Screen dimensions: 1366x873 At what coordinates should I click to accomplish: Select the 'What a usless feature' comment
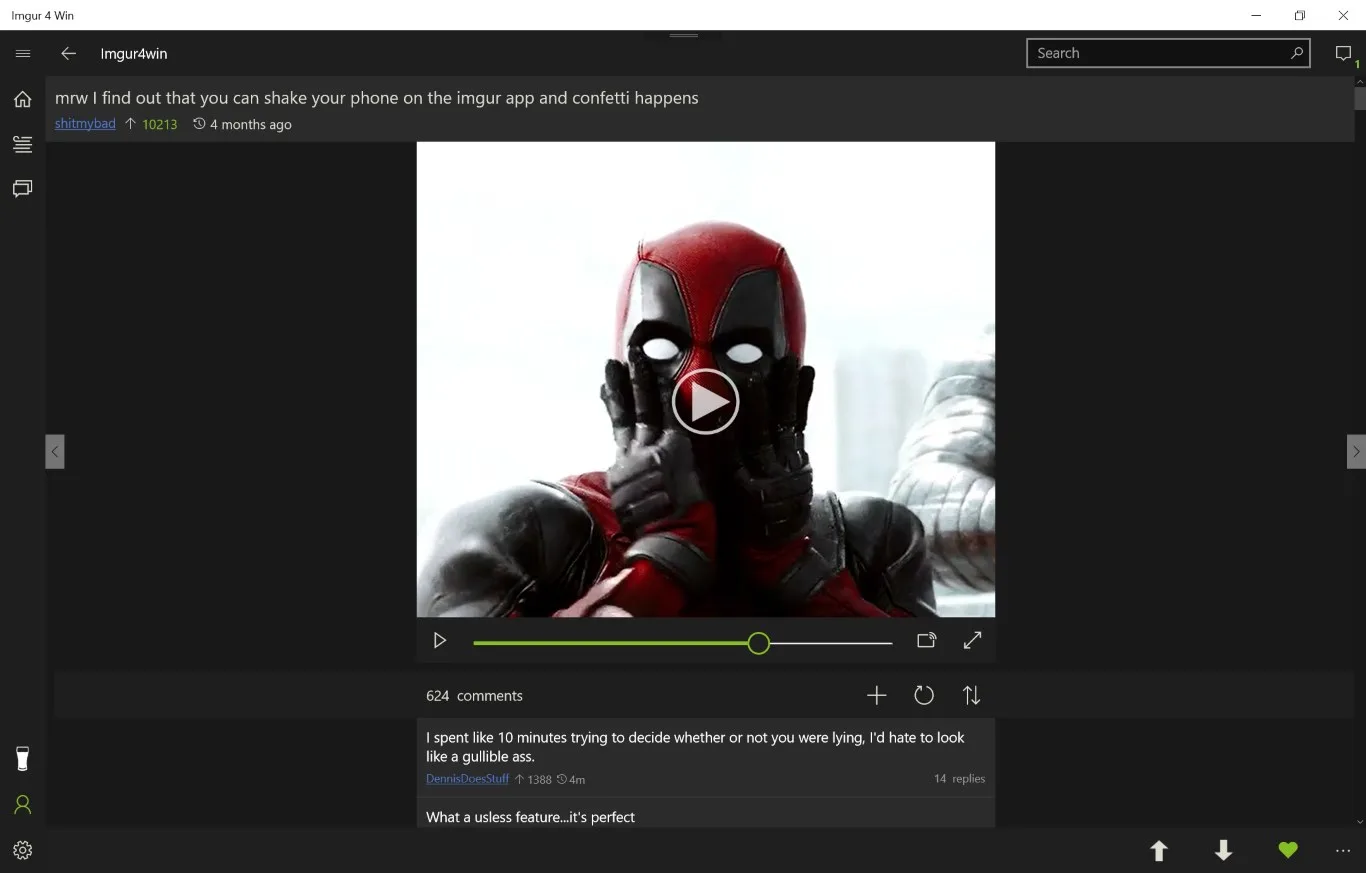point(705,814)
